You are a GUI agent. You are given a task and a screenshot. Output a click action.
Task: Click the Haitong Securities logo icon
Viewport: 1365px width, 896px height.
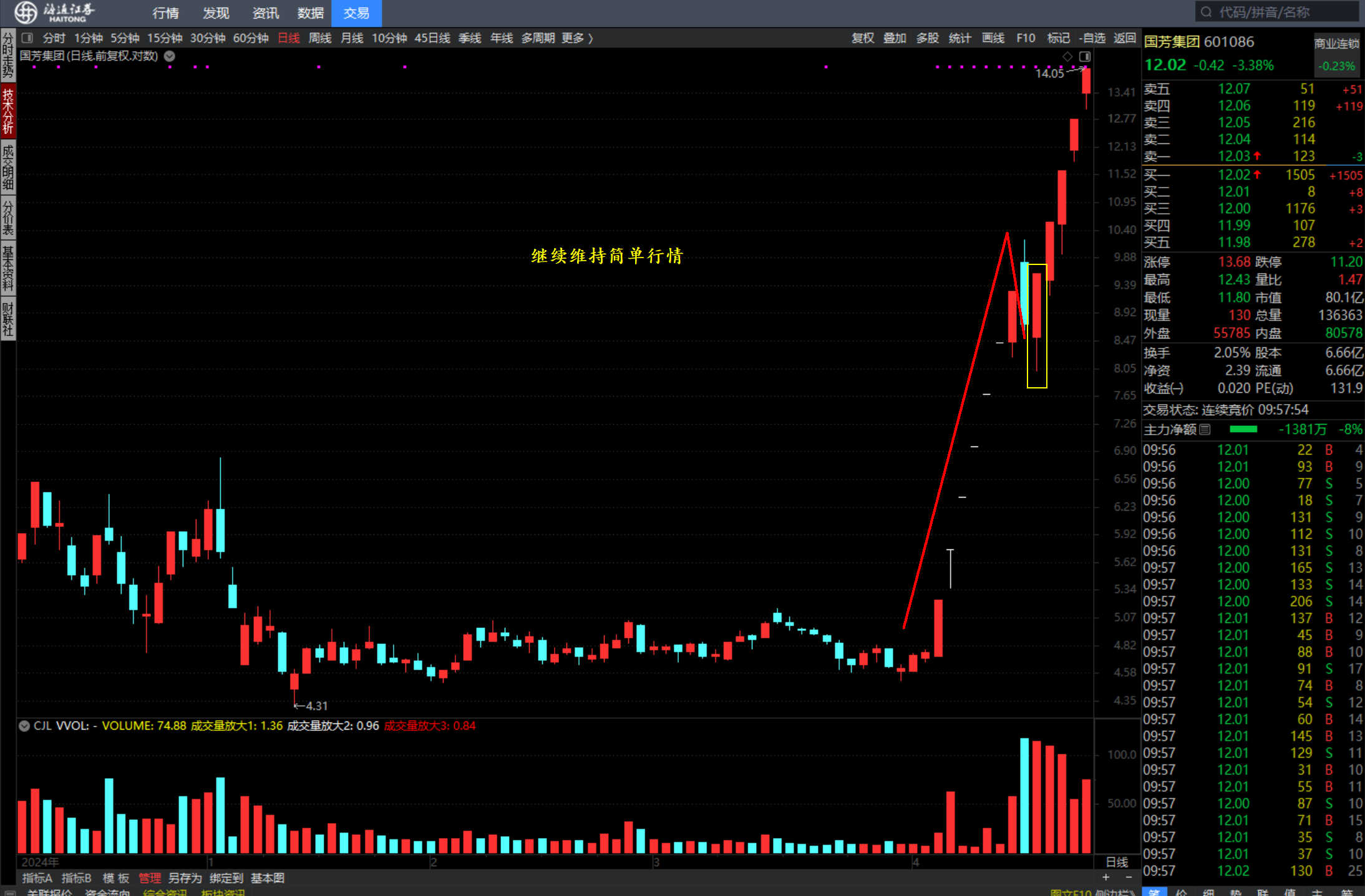(26, 12)
